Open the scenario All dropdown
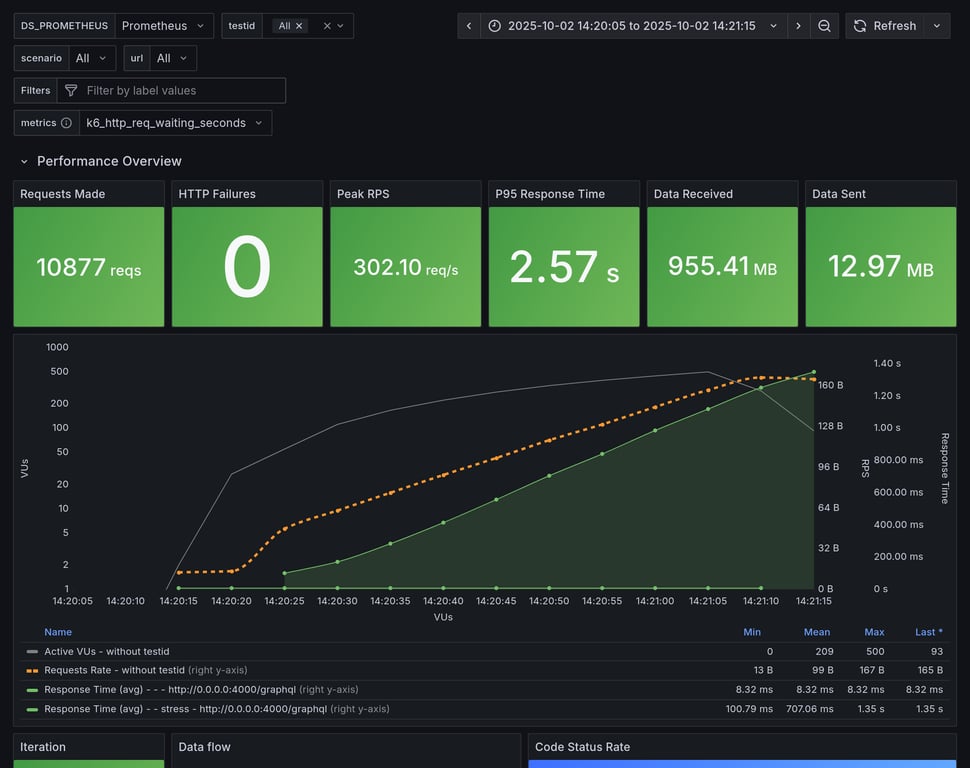 [92, 58]
